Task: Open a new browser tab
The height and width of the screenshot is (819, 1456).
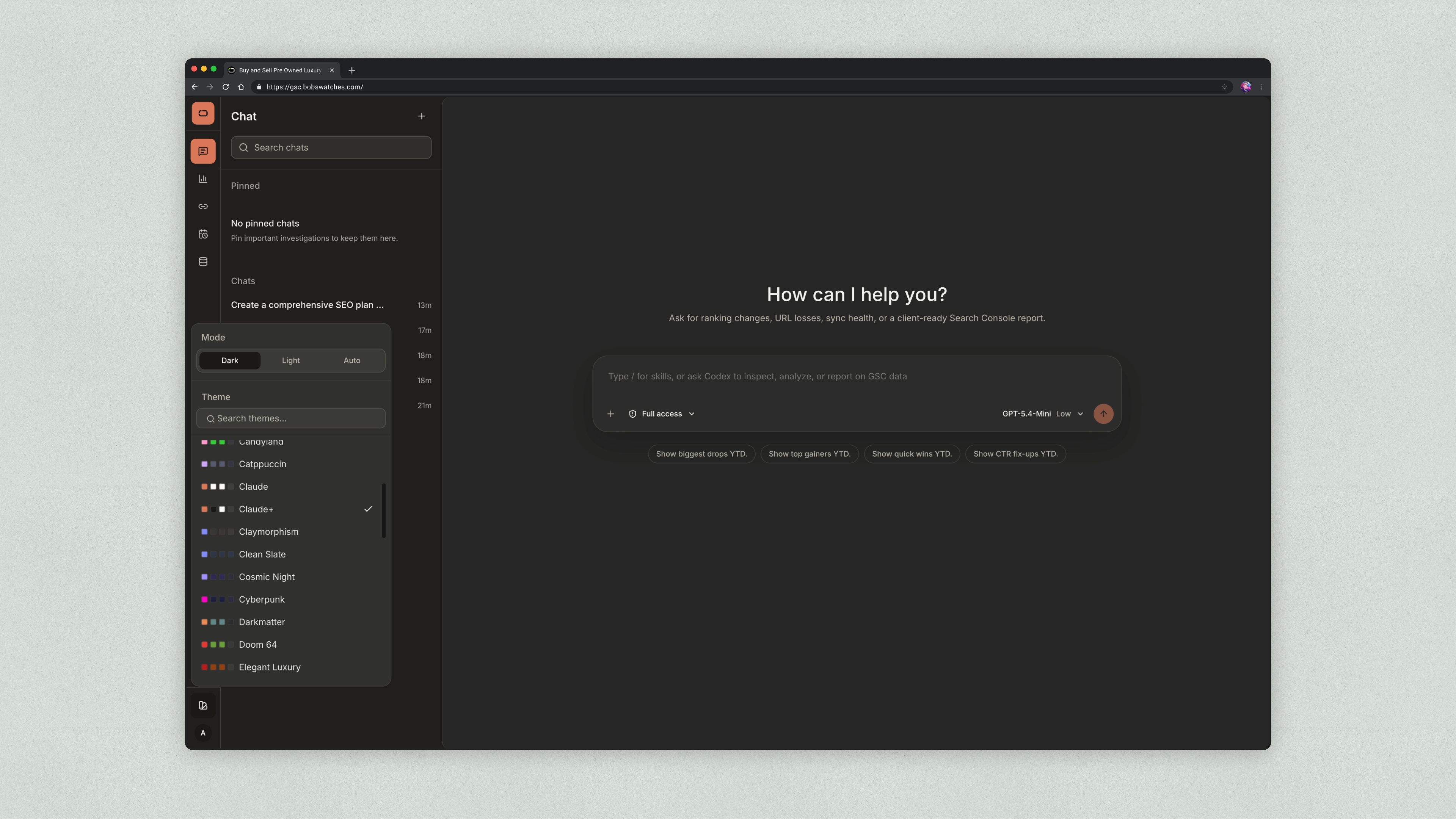Action: click(351, 70)
